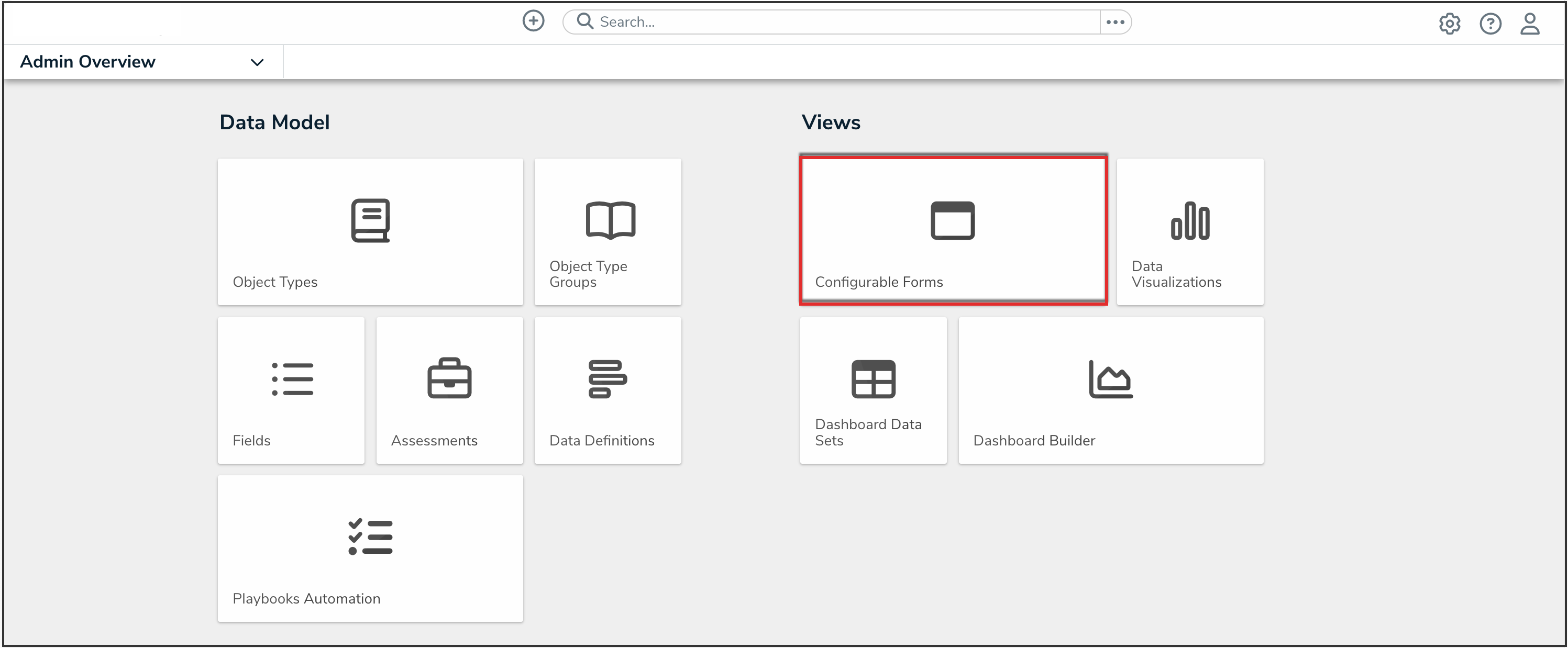Click into the Search input field
The image size is (1568, 648).
click(840, 22)
